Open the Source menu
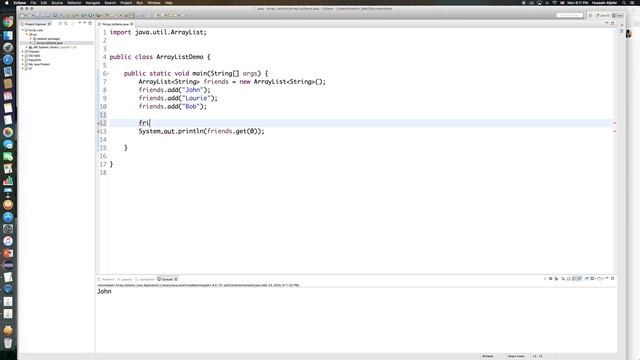The height and width of the screenshot is (360, 640). coord(57,2)
